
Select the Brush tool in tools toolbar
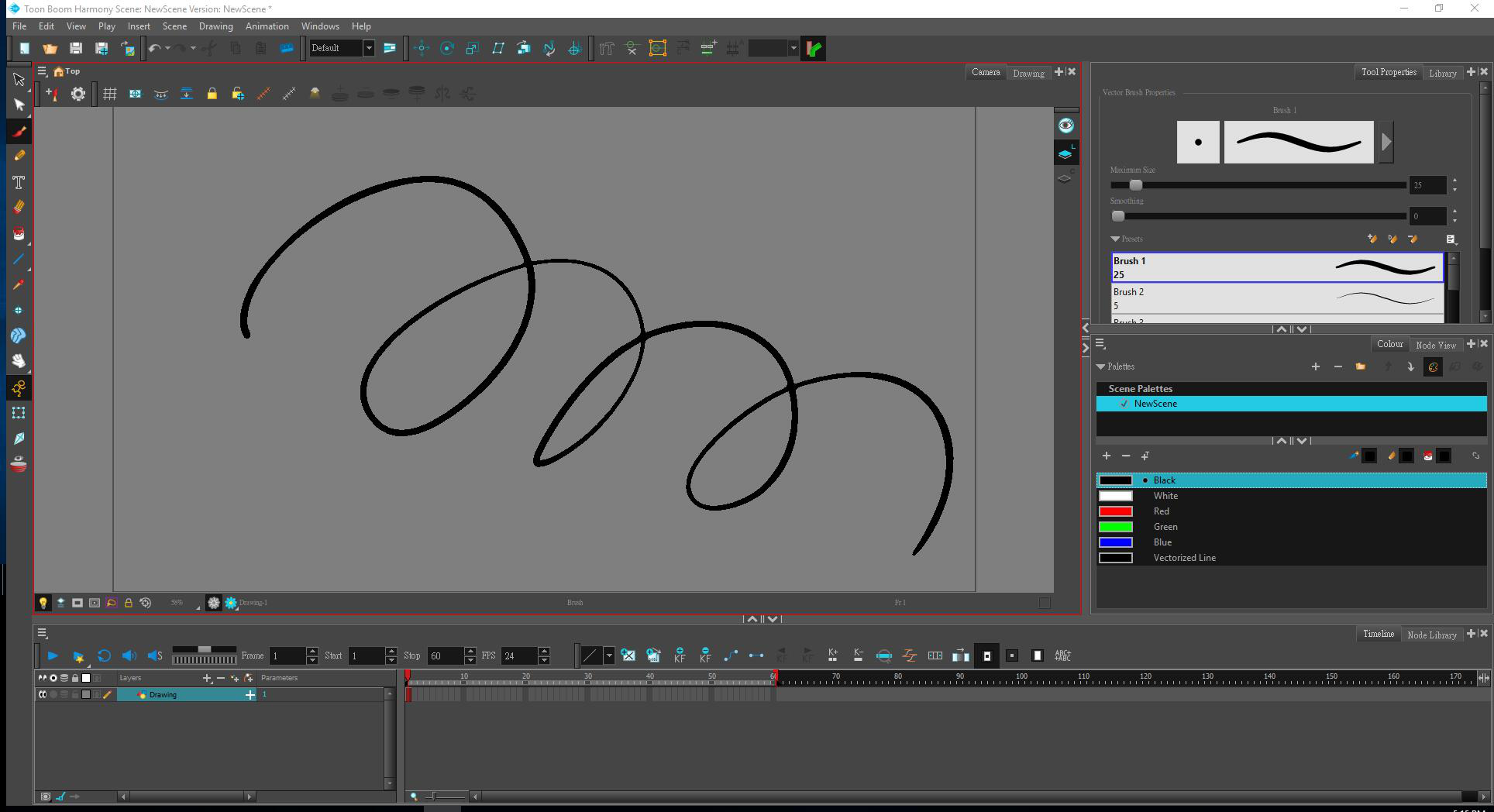point(19,131)
